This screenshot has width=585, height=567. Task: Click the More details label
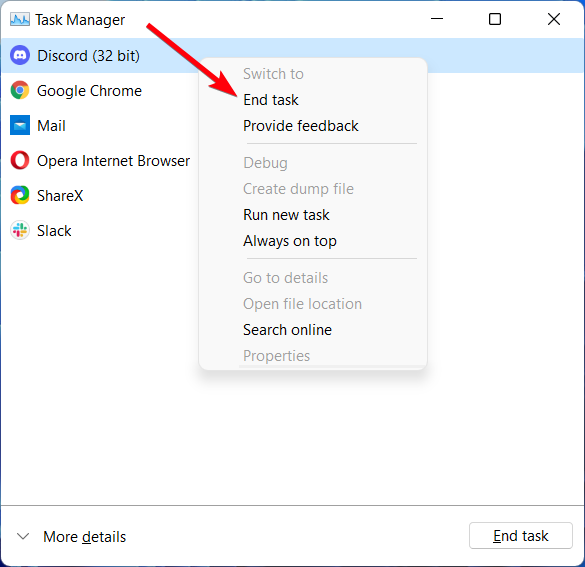click(85, 537)
